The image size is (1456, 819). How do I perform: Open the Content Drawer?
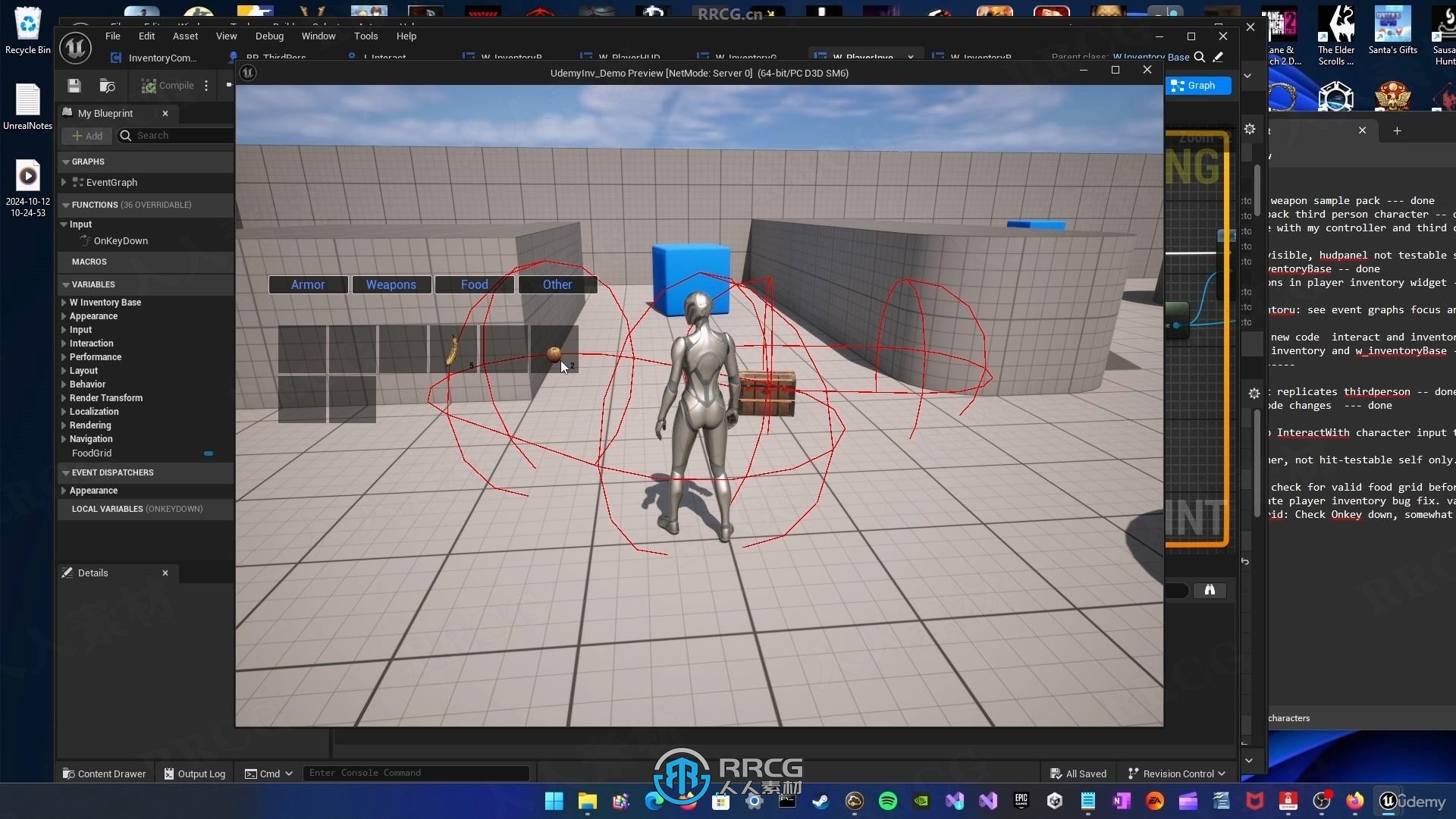click(104, 773)
